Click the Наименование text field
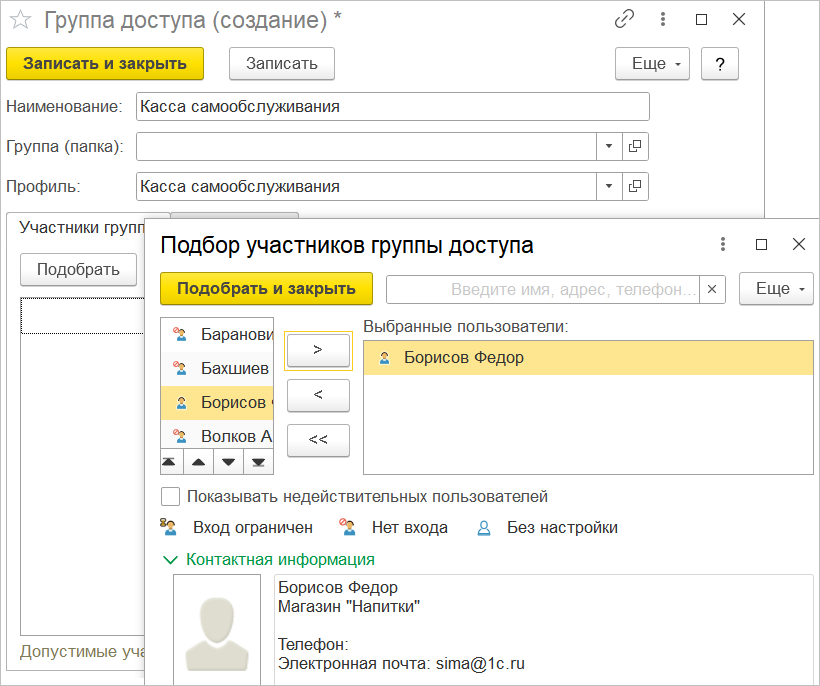Screen dimensions: 820x686 pos(392,106)
